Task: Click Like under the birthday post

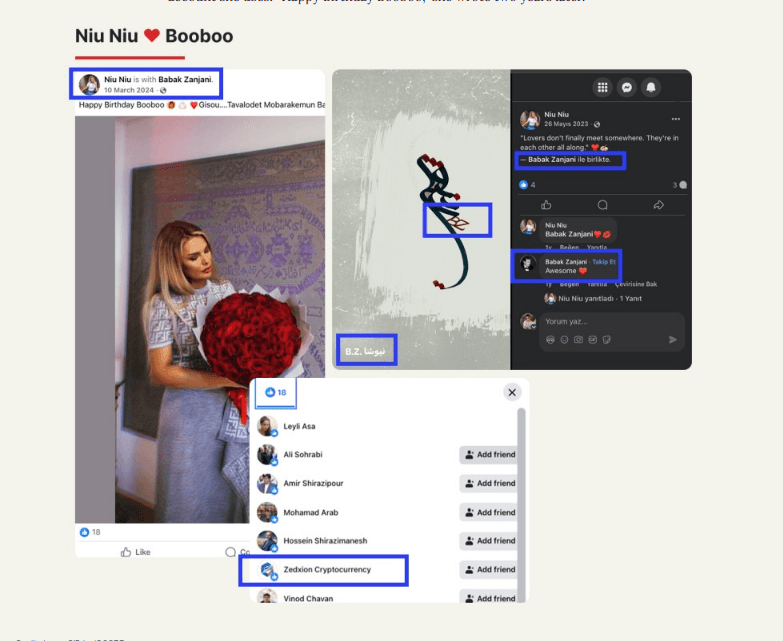Action: pyautogui.click(x=135, y=552)
